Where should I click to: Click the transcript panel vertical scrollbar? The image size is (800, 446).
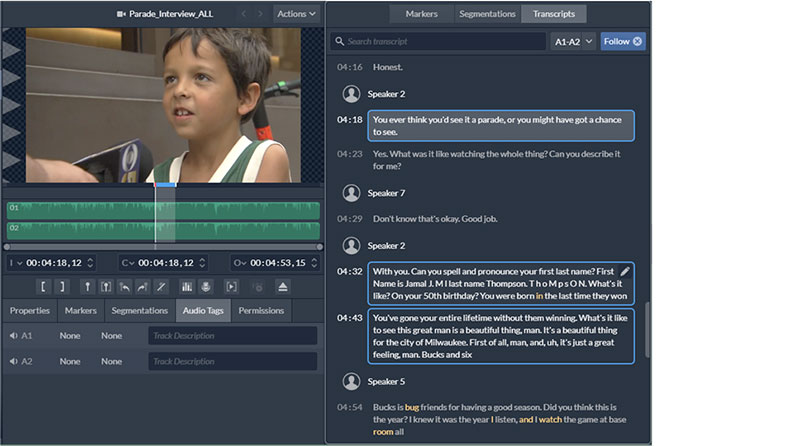647,330
